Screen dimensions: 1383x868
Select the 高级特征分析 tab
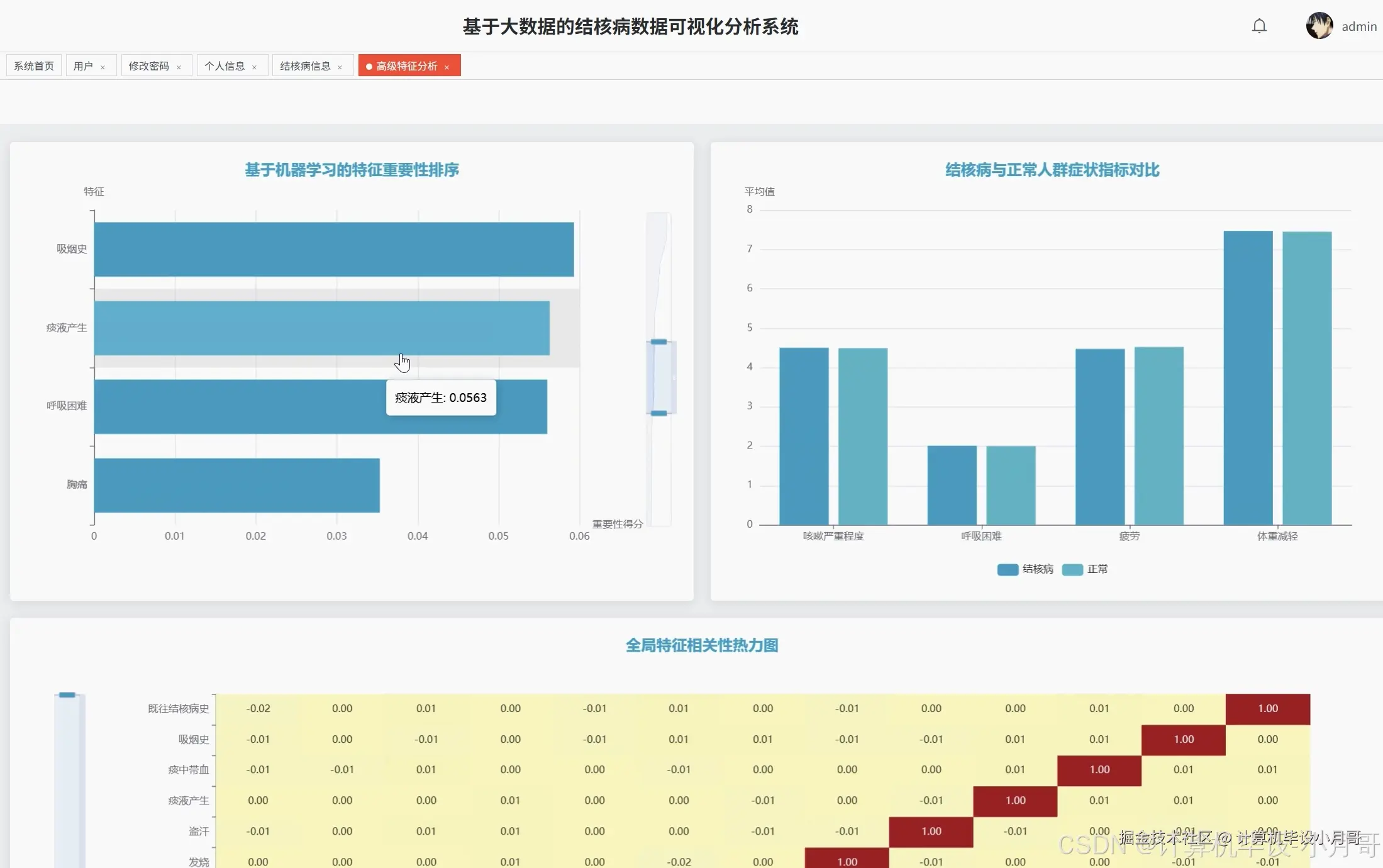click(x=406, y=66)
